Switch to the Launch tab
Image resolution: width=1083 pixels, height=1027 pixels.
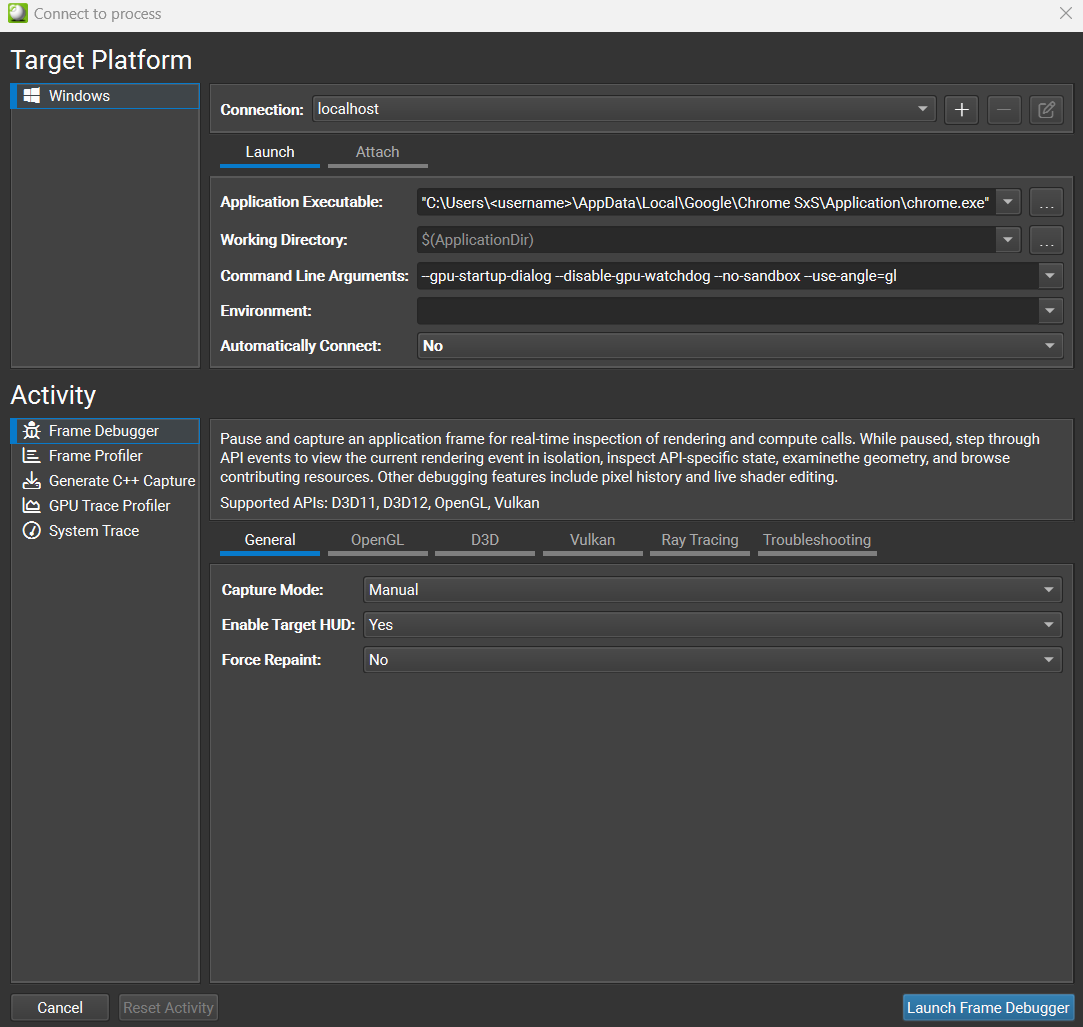[x=269, y=153]
